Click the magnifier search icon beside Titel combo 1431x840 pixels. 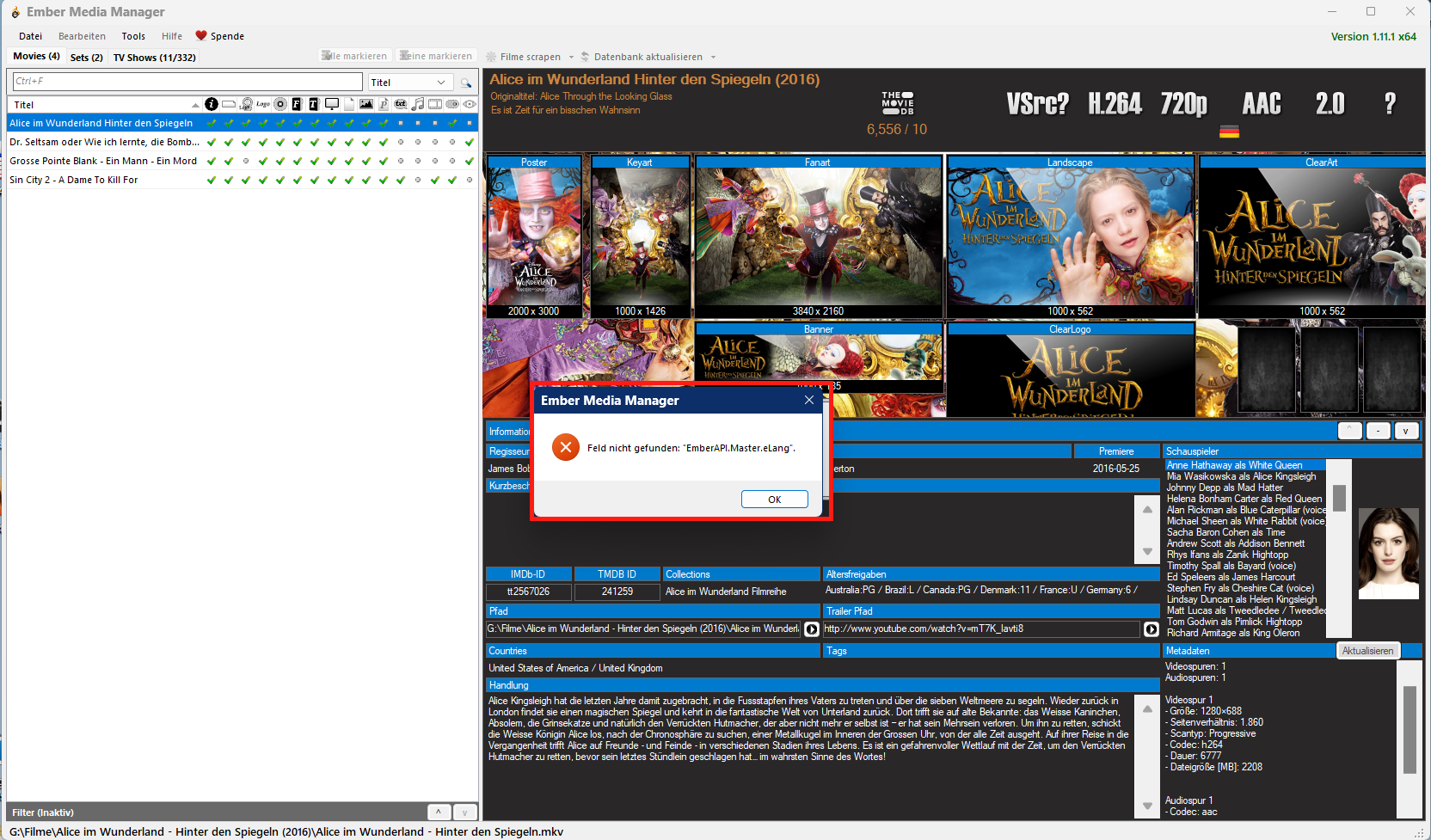tap(466, 83)
